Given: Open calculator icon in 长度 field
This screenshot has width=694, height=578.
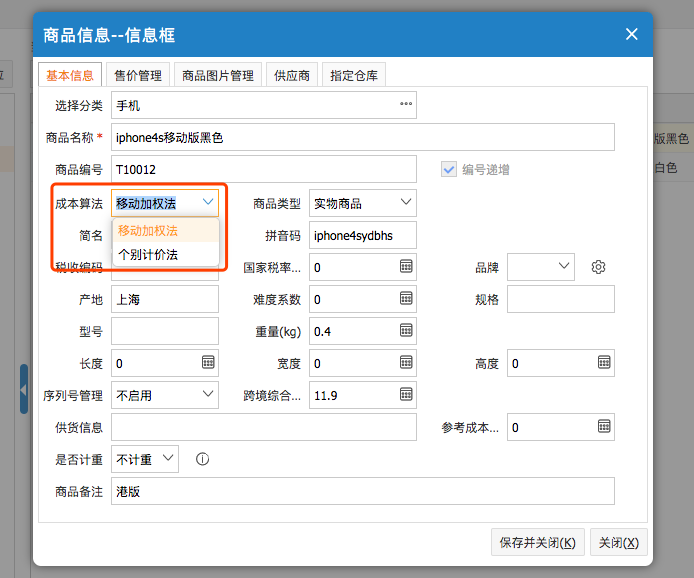Looking at the screenshot, I should click(x=208, y=363).
